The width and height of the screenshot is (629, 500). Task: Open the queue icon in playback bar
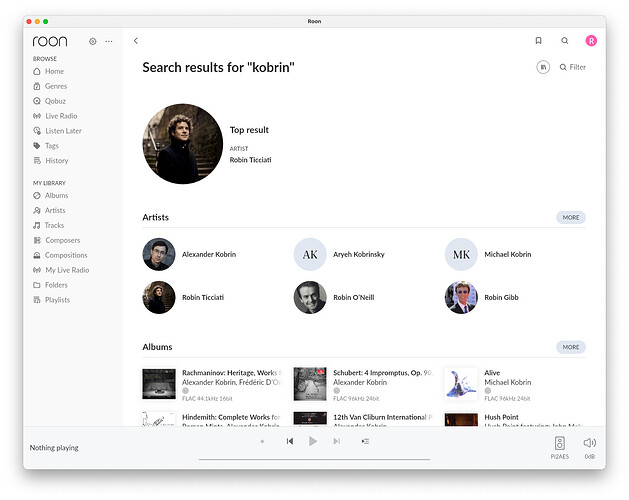365,441
